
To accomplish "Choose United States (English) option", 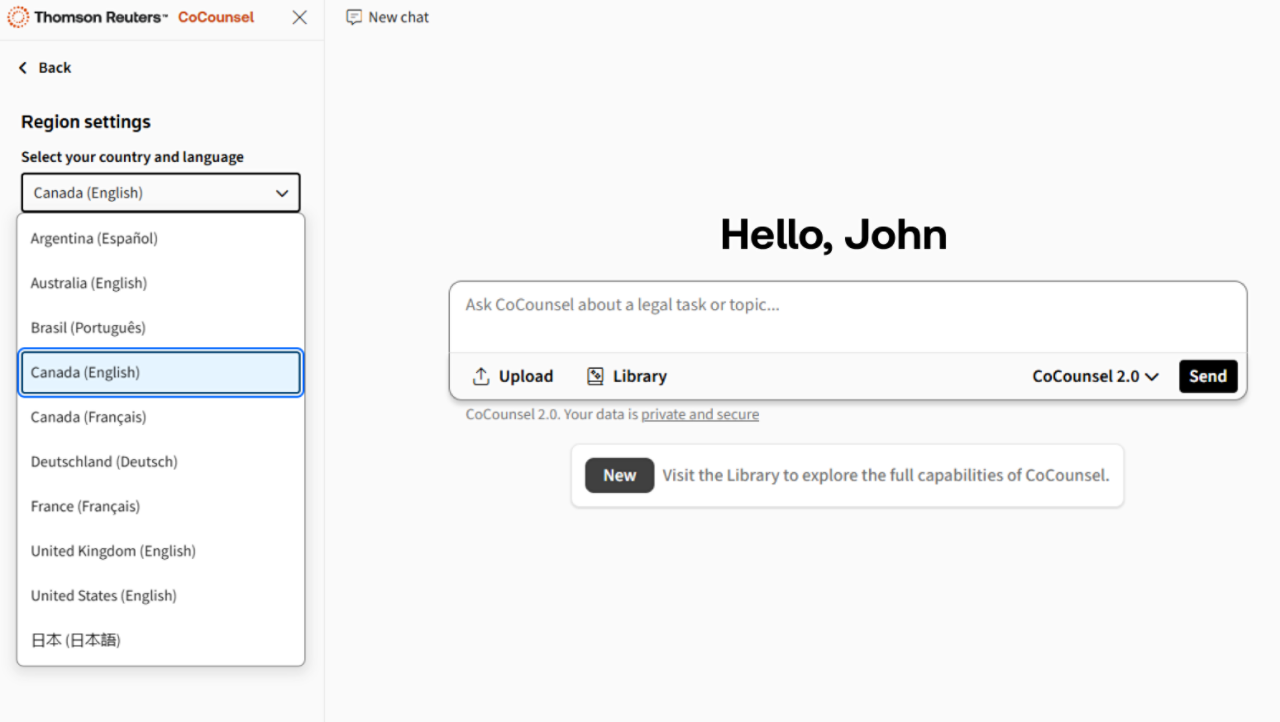I will pyautogui.click(x=103, y=596).
